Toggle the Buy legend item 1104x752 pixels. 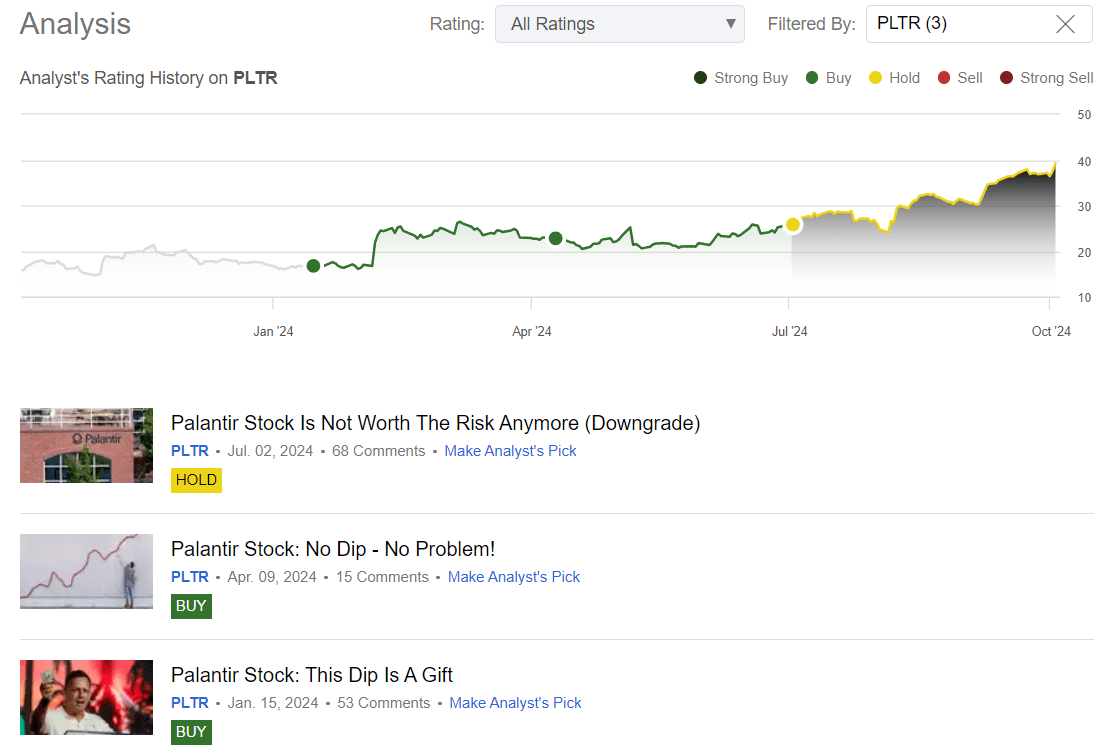828,78
